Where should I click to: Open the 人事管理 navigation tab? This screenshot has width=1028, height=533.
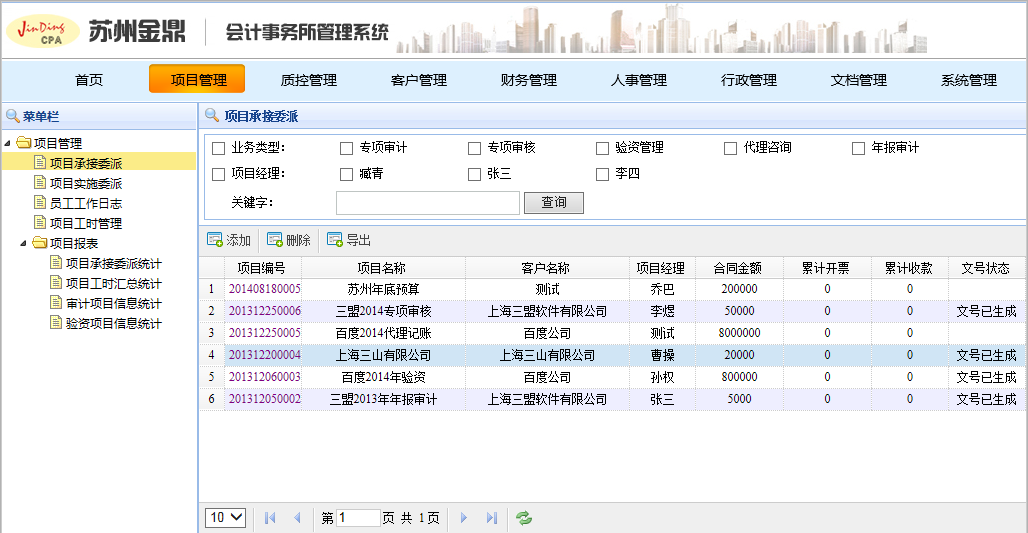(x=639, y=79)
